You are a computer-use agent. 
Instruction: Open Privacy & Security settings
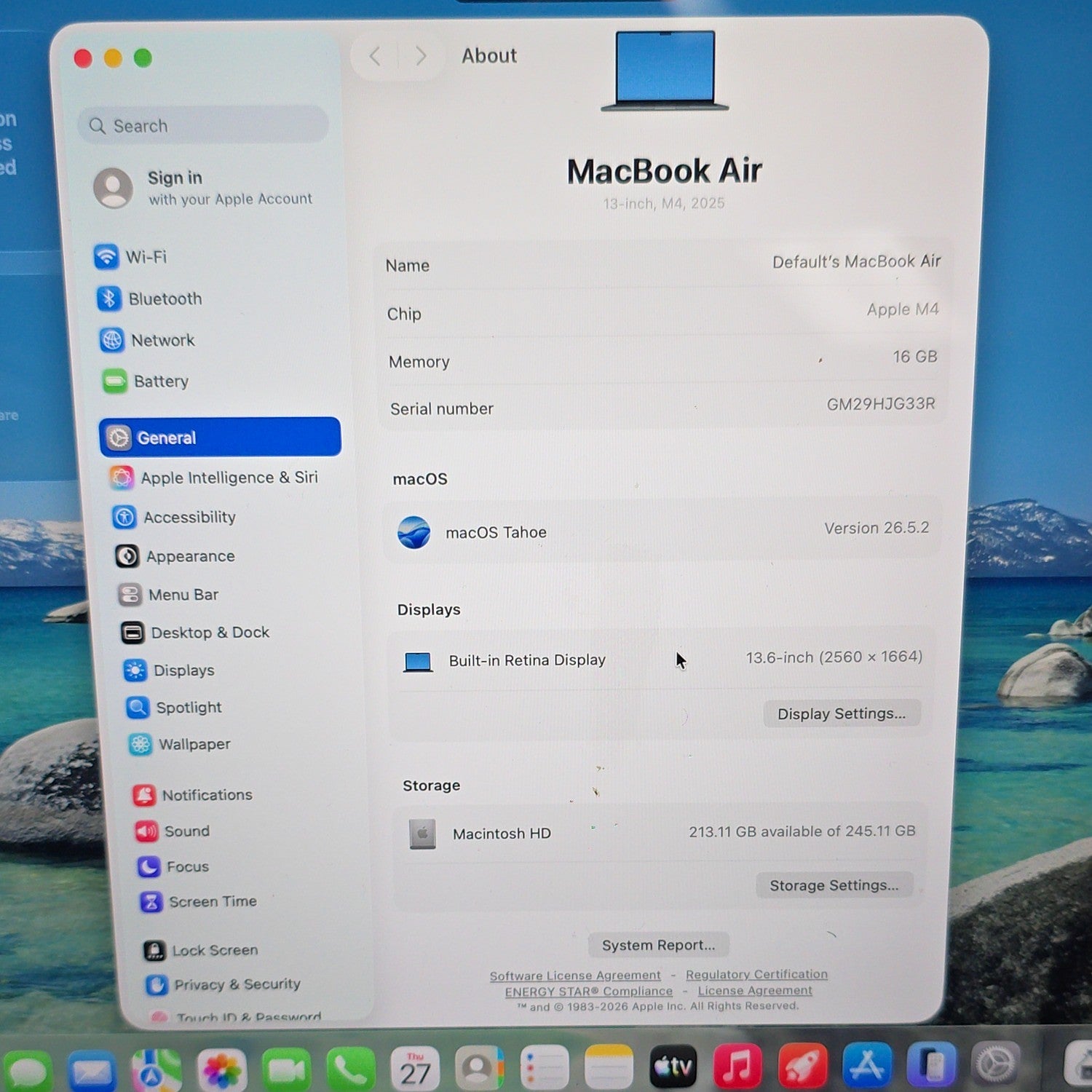click(223, 985)
